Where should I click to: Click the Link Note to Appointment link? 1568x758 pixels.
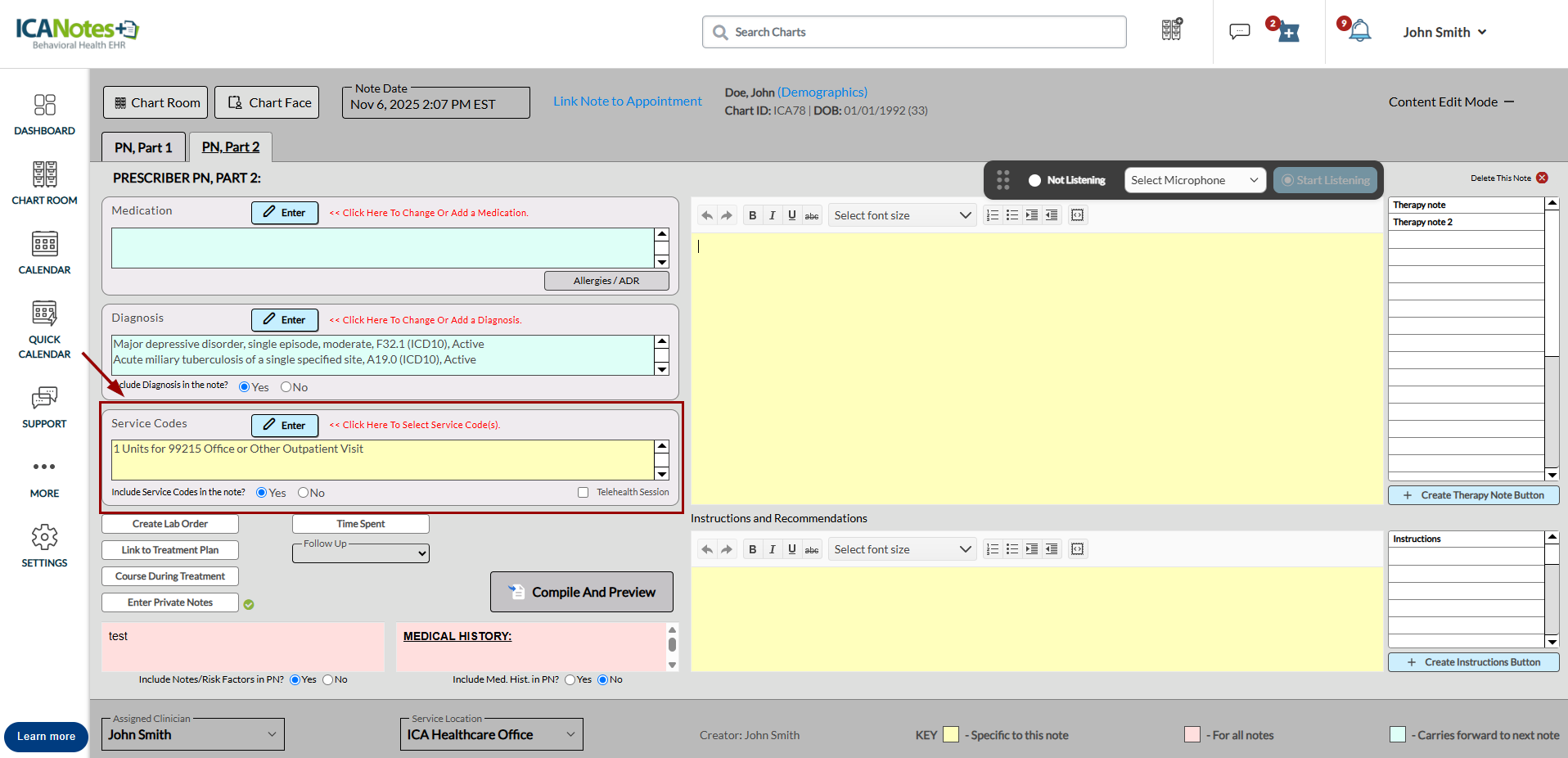(x=627, y=102)
